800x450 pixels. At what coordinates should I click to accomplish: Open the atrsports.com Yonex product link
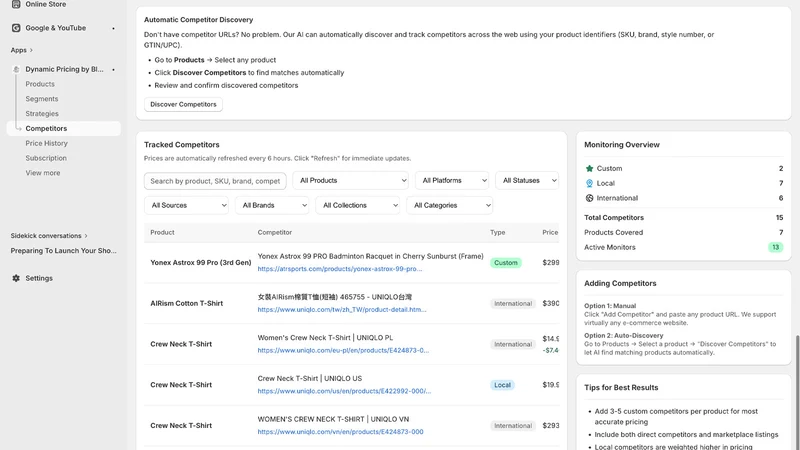tap(340, 269)
